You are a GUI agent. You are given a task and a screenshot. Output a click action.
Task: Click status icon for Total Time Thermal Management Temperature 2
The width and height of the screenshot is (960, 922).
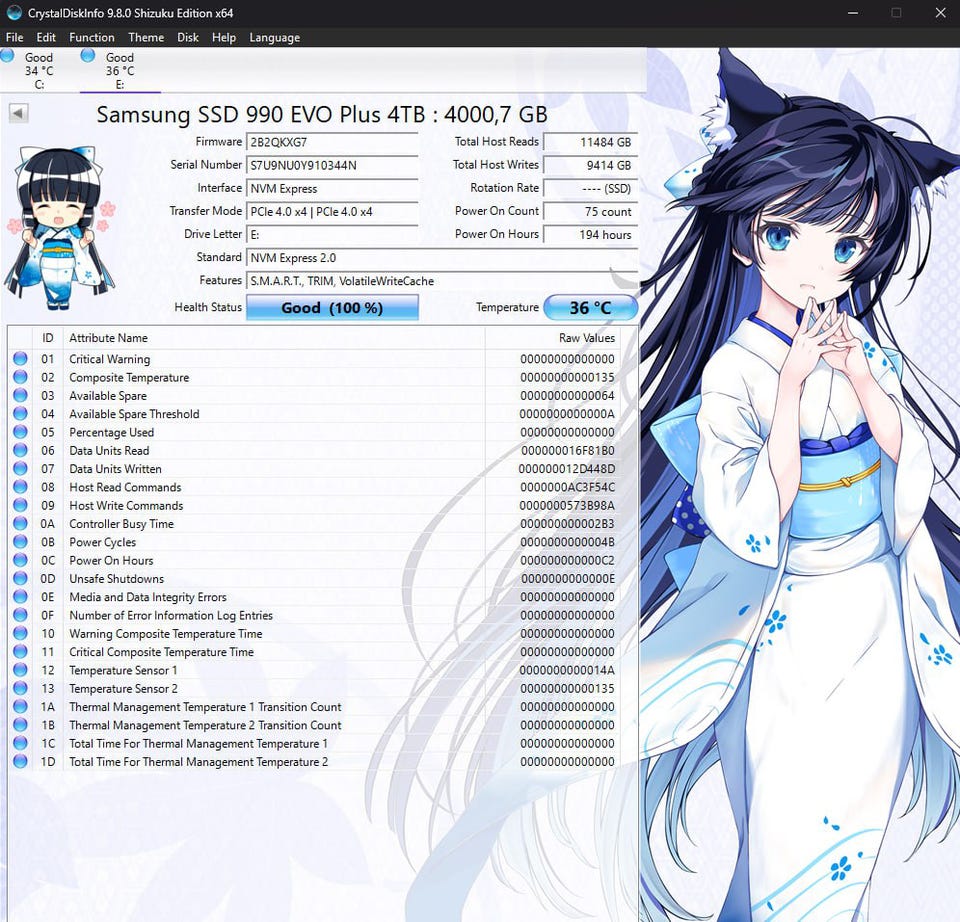pyautogui.click(x=20, y=762)
